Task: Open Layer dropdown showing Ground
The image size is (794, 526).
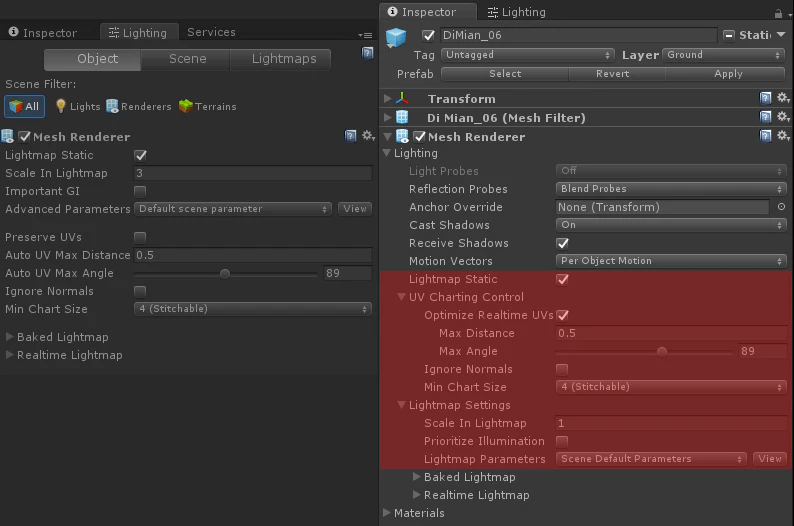Action: tap(724, 55)
